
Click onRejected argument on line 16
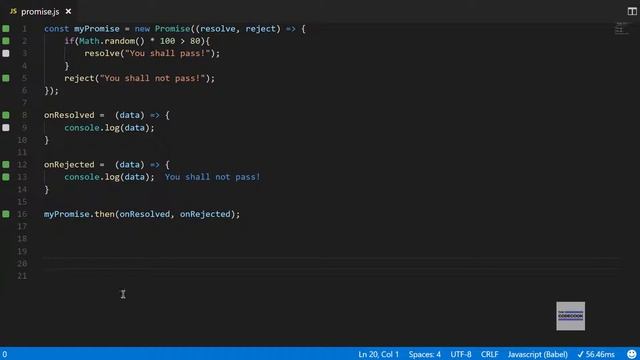click(205, 214)
